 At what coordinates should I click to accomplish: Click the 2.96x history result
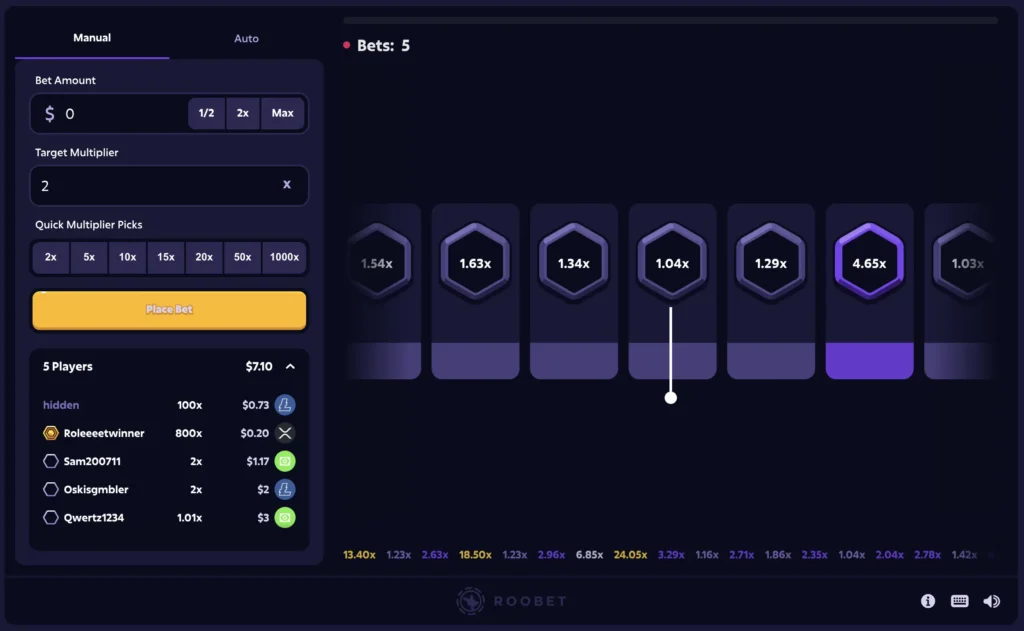click(x=551, y=555)
